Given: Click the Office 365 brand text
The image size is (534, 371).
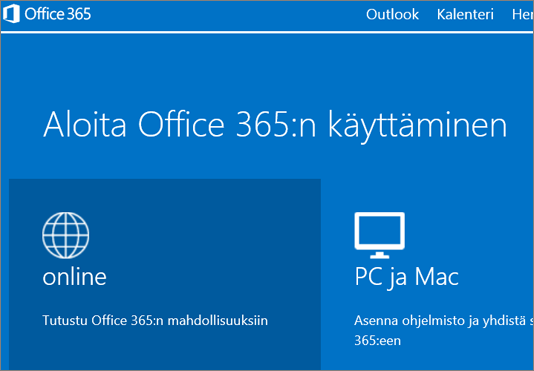Looking at the screenshot, I should 58,14.
